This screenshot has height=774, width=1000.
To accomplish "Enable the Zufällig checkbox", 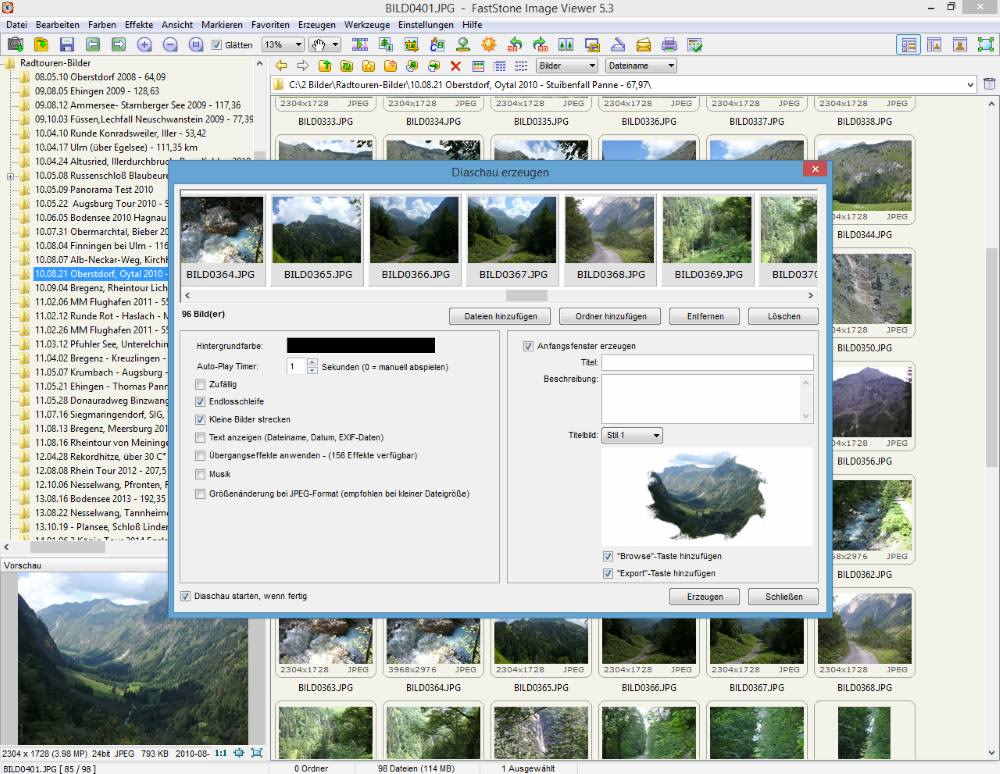I will [200, 384].
